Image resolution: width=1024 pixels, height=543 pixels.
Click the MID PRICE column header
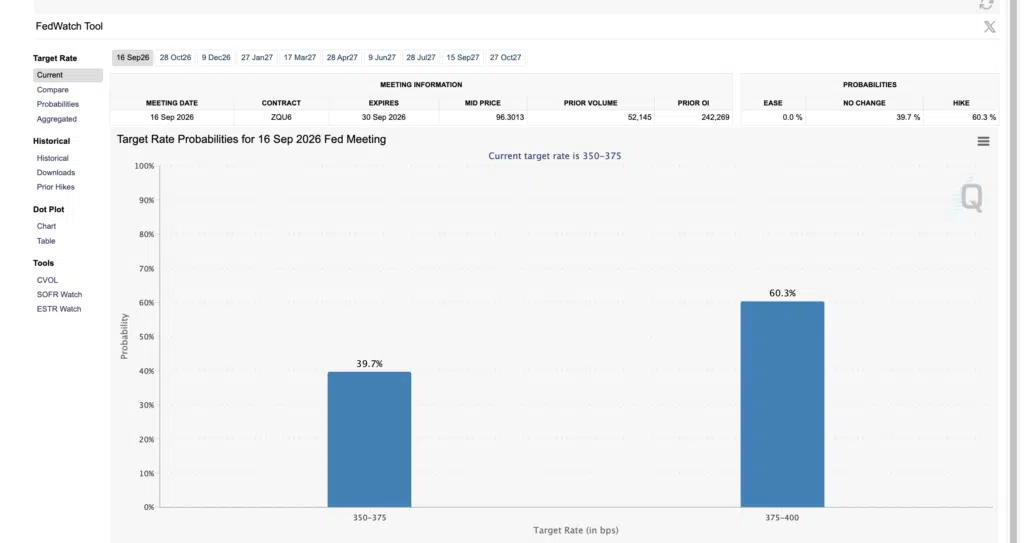click(x=483, y=103)
